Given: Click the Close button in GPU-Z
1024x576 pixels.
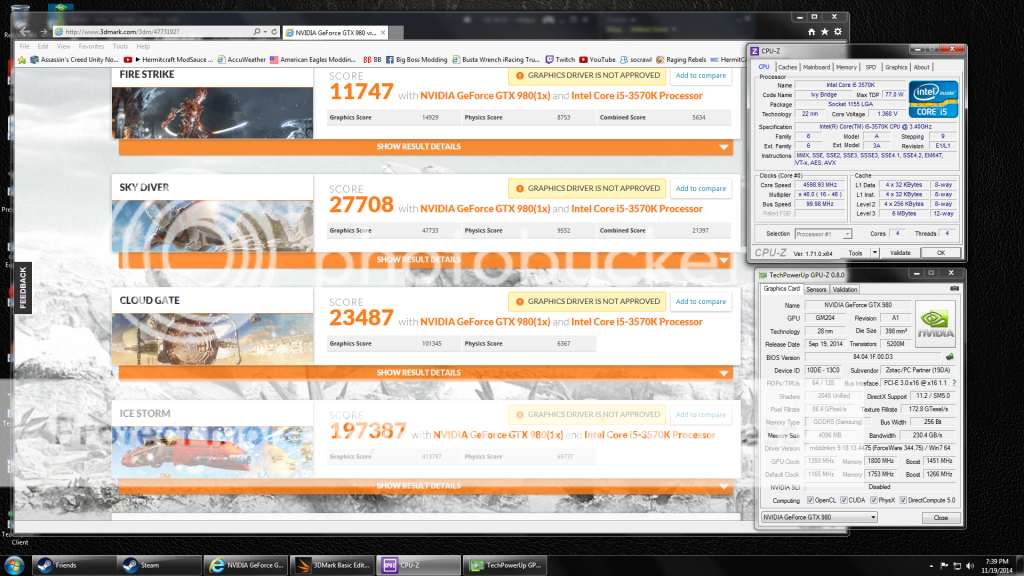Looking at the screenshot, I should pos(940,517).
